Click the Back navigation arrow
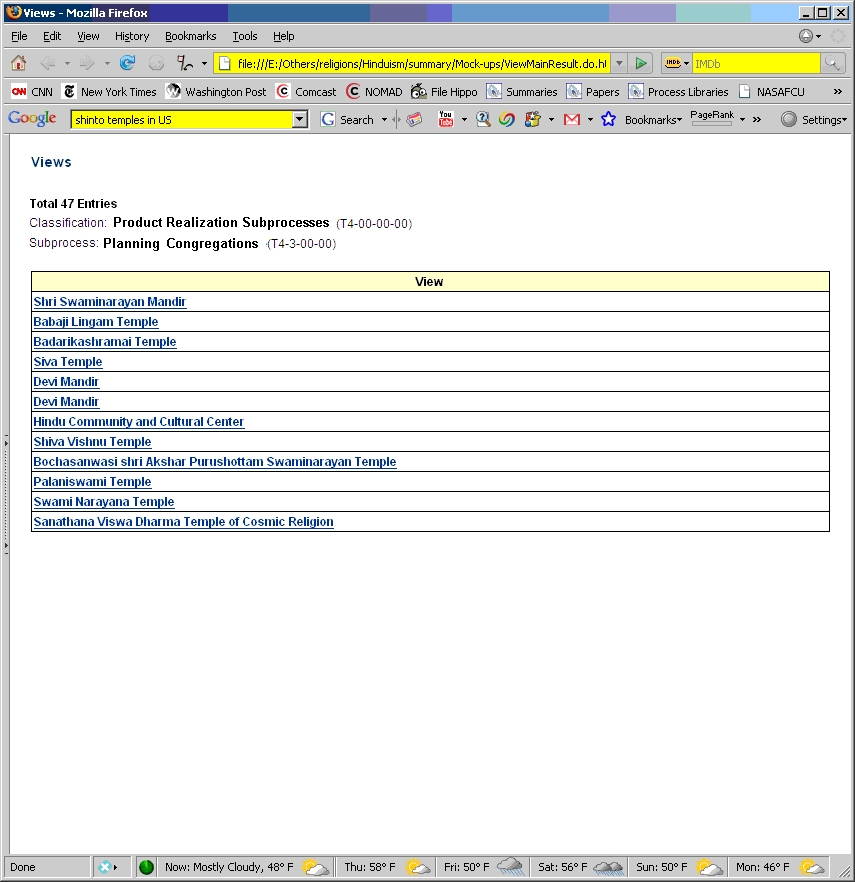Viewport: 855px width, 882px height. click(48, 63)
